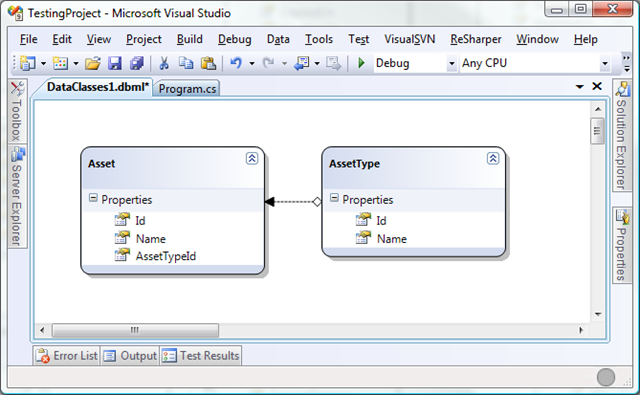
Task: Open the Edit menu
Action: 62,39
